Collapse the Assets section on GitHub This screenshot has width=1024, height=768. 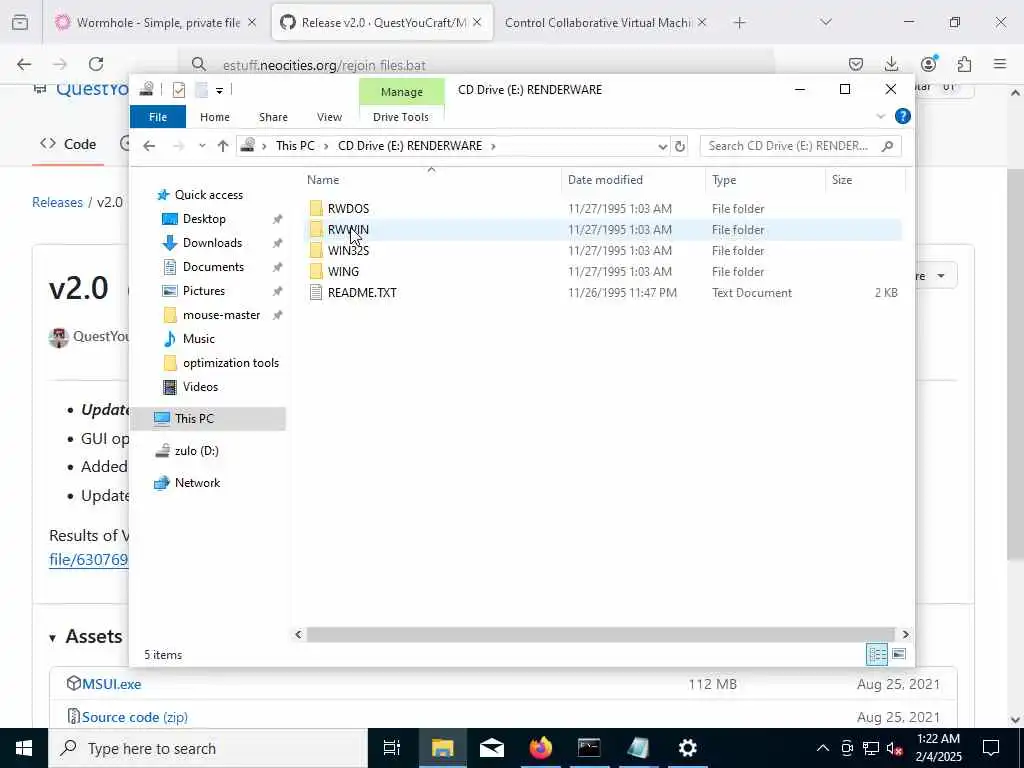tap(86, 637)
